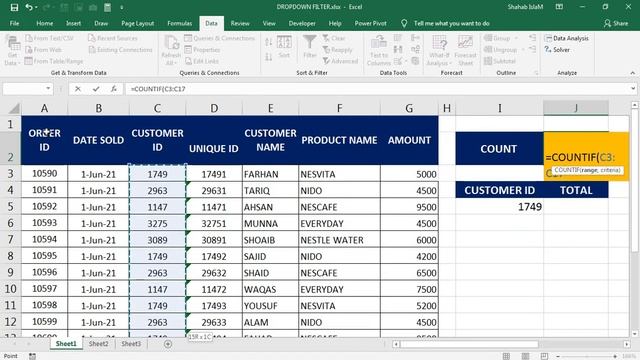The image size is (640, 360).
Task: Open the Ungroup dropdown arrow
Action: point(524,49)
